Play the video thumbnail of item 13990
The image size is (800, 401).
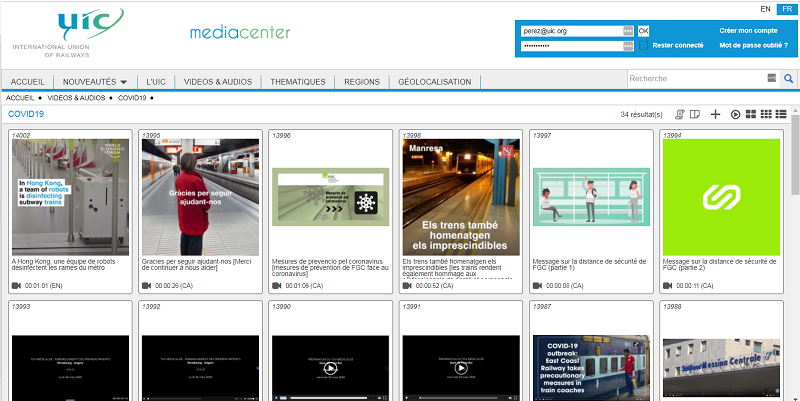coord(331,368)
